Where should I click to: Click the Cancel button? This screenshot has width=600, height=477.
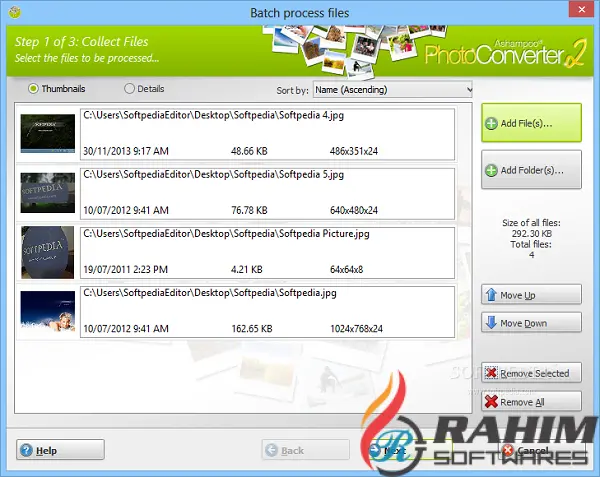[x=541, y=450]
